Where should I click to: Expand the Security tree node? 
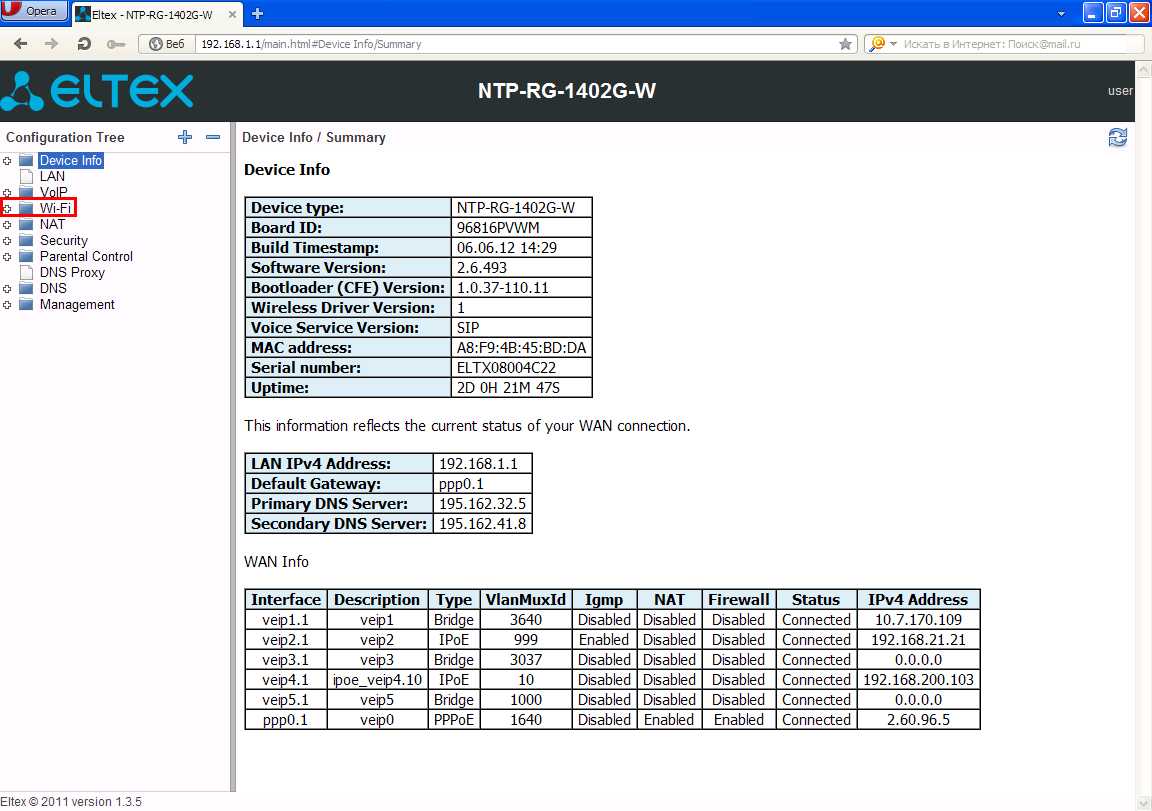tap(8, 240)
